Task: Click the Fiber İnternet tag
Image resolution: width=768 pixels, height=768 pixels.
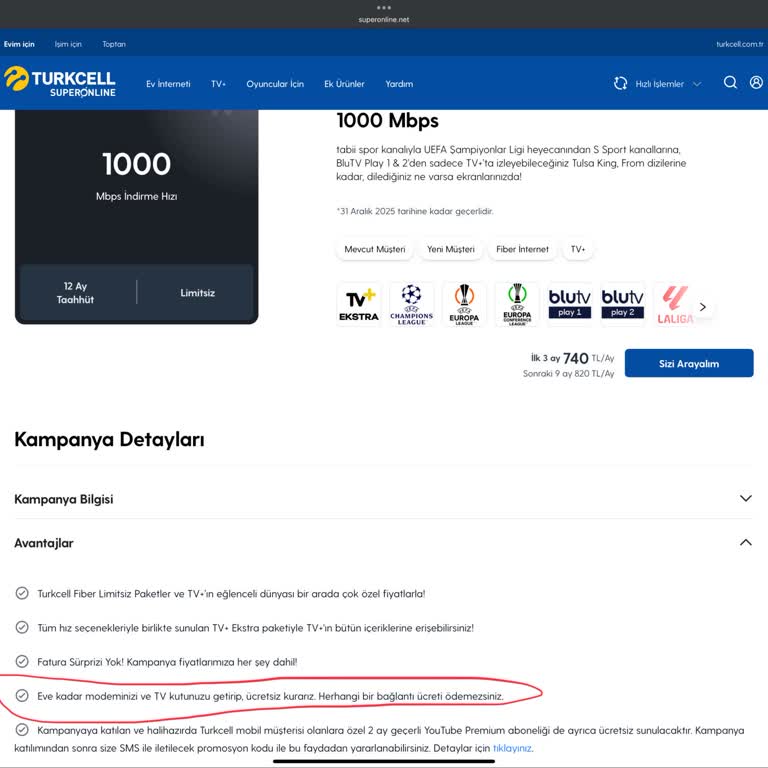Action: 522,249
